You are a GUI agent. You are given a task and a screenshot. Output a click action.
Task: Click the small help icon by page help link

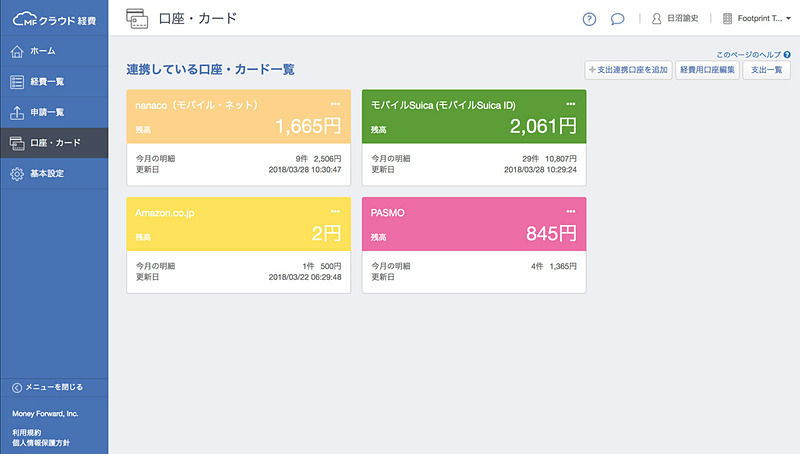pos(787,55)
